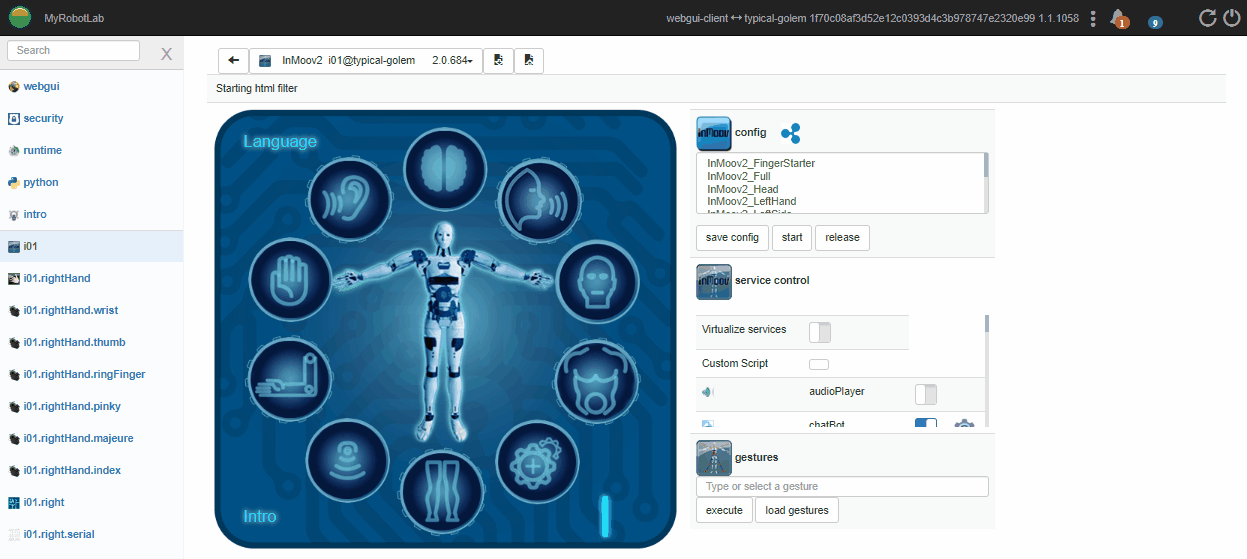
Task: Toggle the audioPlayer service switch
Action: pos(926,394)
